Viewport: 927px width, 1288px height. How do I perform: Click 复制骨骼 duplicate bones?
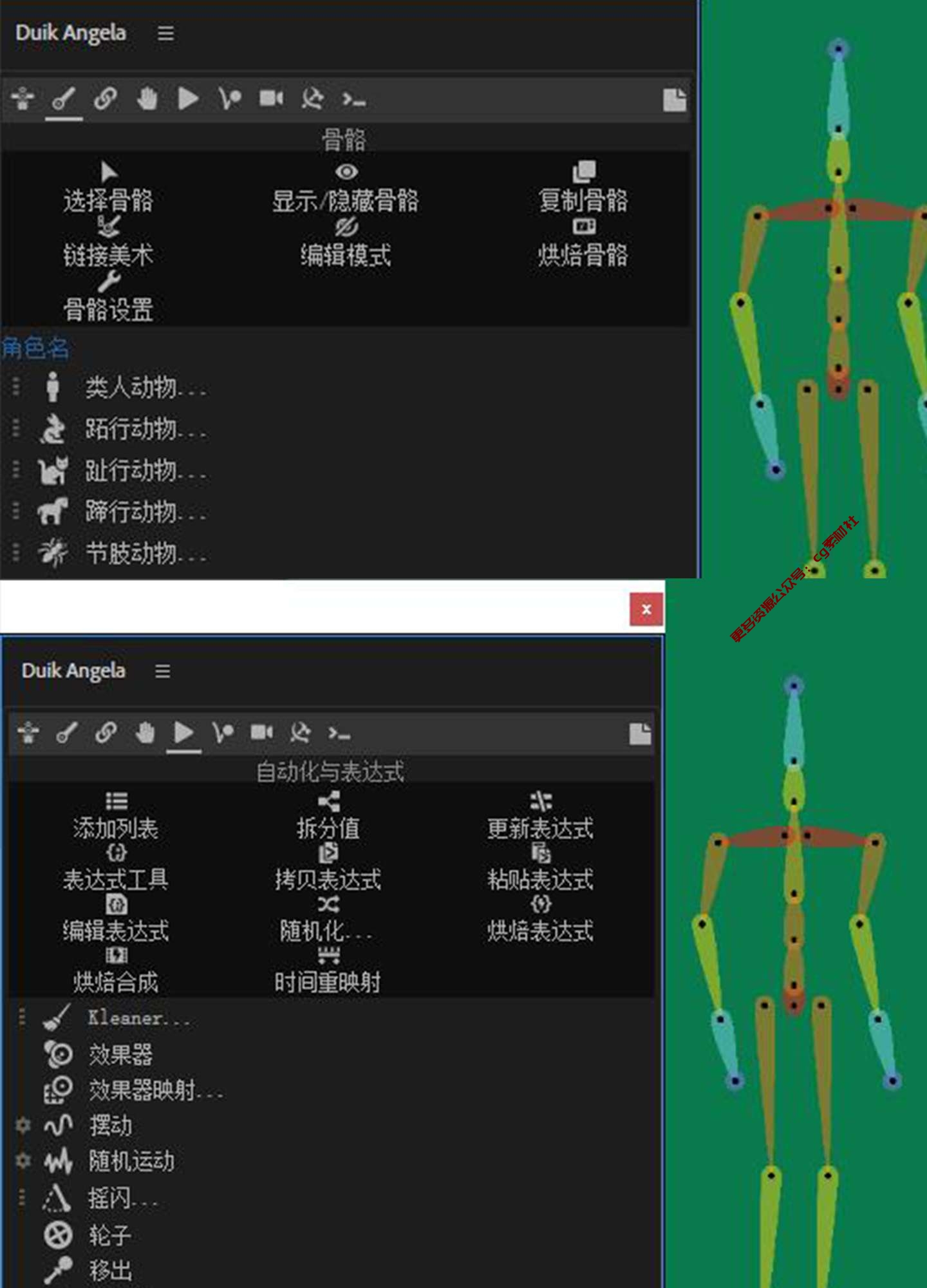pyautogui.click(x=583, y=188)
